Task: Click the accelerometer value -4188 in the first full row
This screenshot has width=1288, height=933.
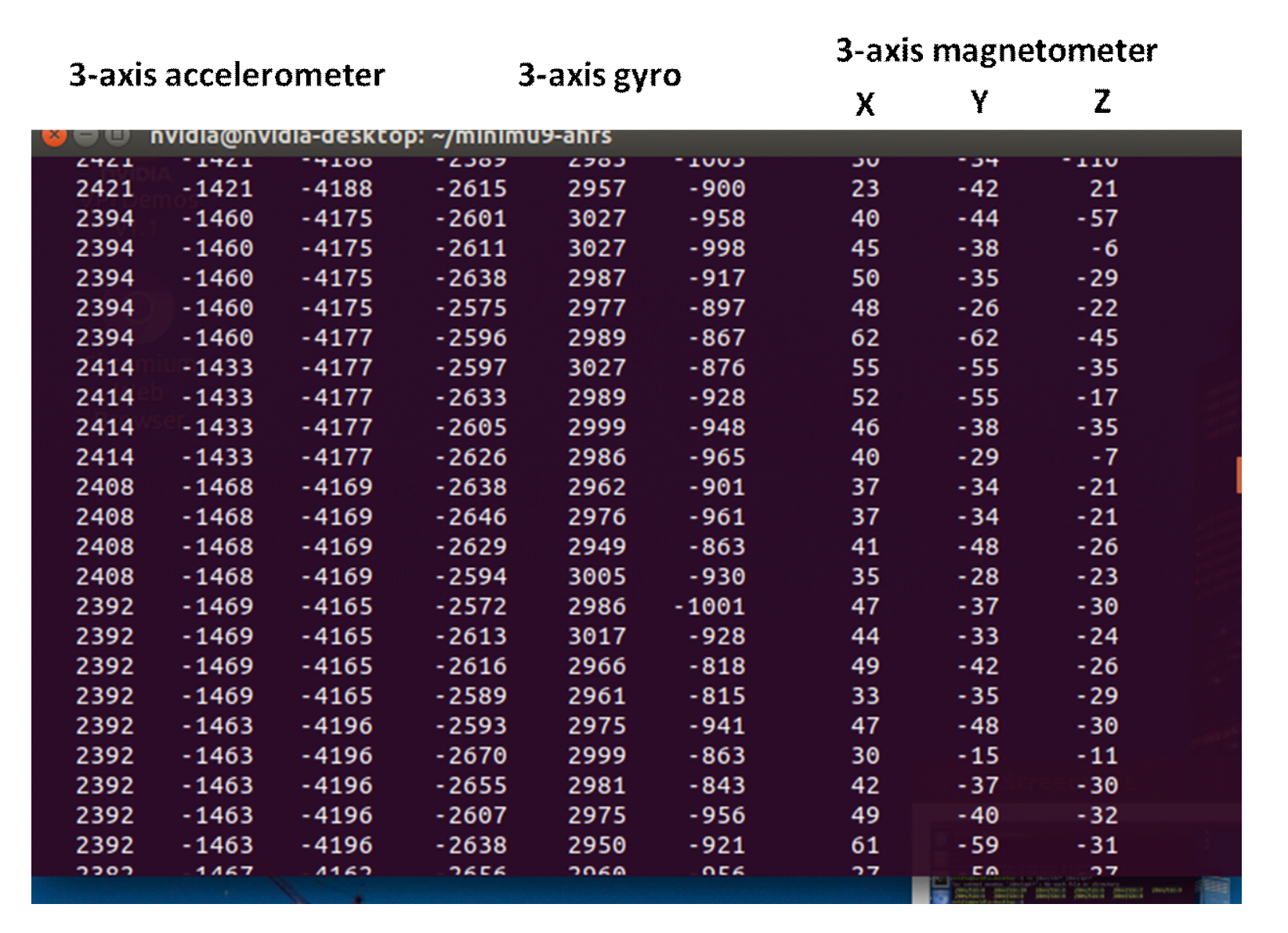Action: coord(337,189)
